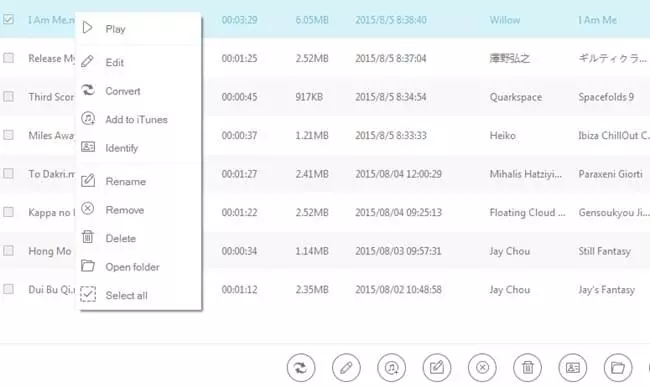This screenshot has height=387, width=650.
Task: Click the icon beside Rename in the context menu
Action: click(x=88, y=180)
